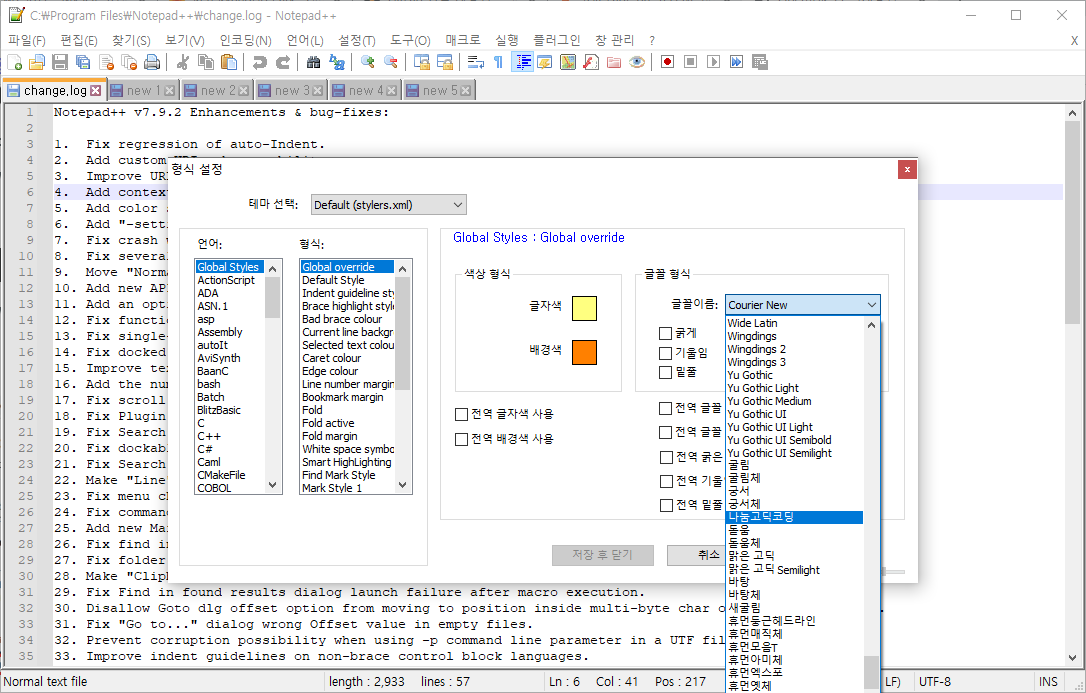Screen dimensions: 1086x693
Task: Pick the yellow 글자색 color swatch
Action: point(584,308)
